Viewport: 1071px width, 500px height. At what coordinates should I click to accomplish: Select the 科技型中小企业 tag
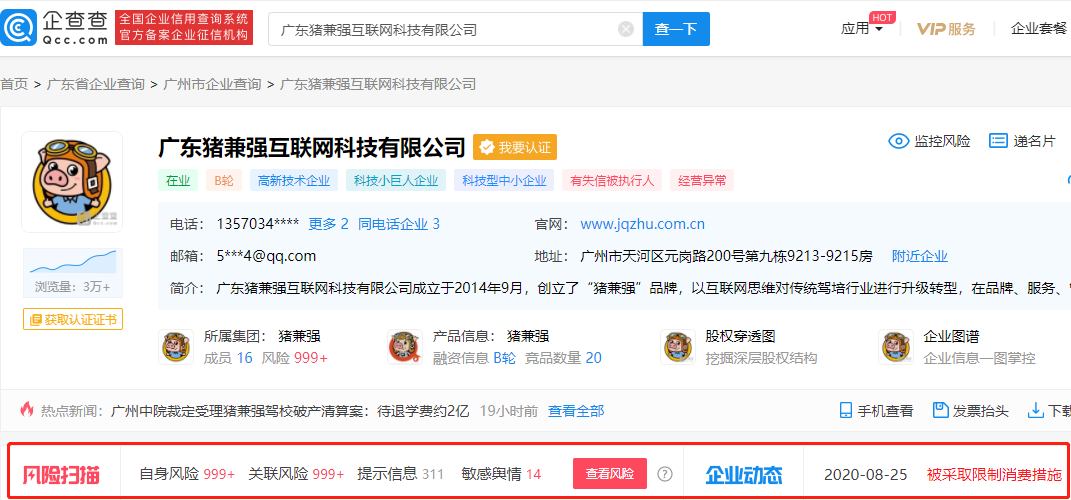[x=504, y=181]
